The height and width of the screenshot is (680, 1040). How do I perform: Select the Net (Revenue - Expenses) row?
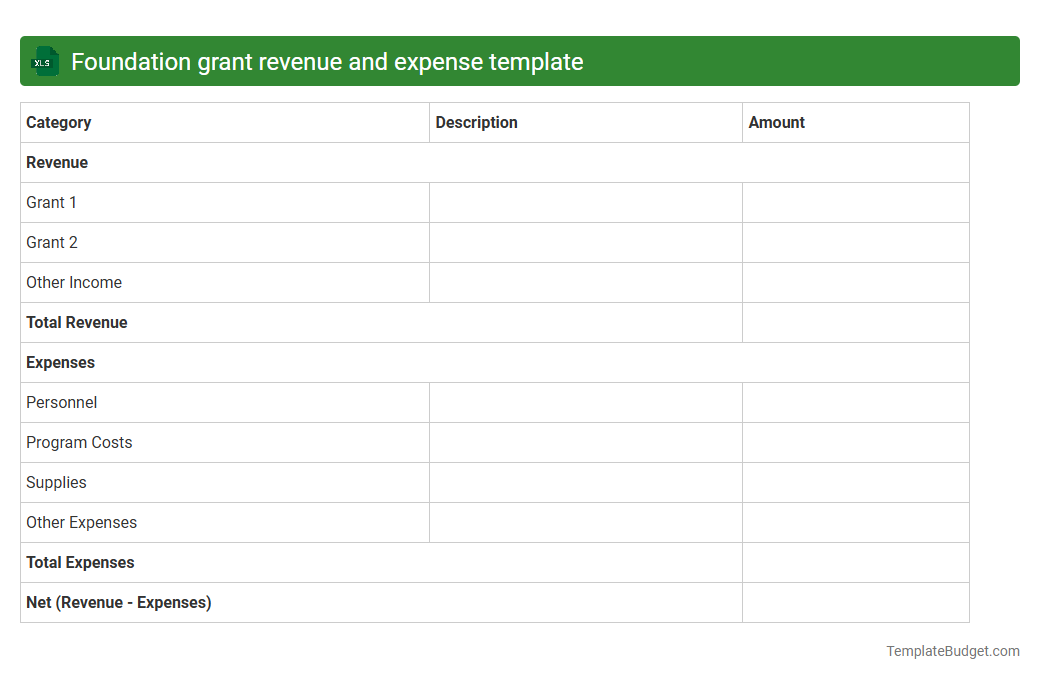click(118, 602)
